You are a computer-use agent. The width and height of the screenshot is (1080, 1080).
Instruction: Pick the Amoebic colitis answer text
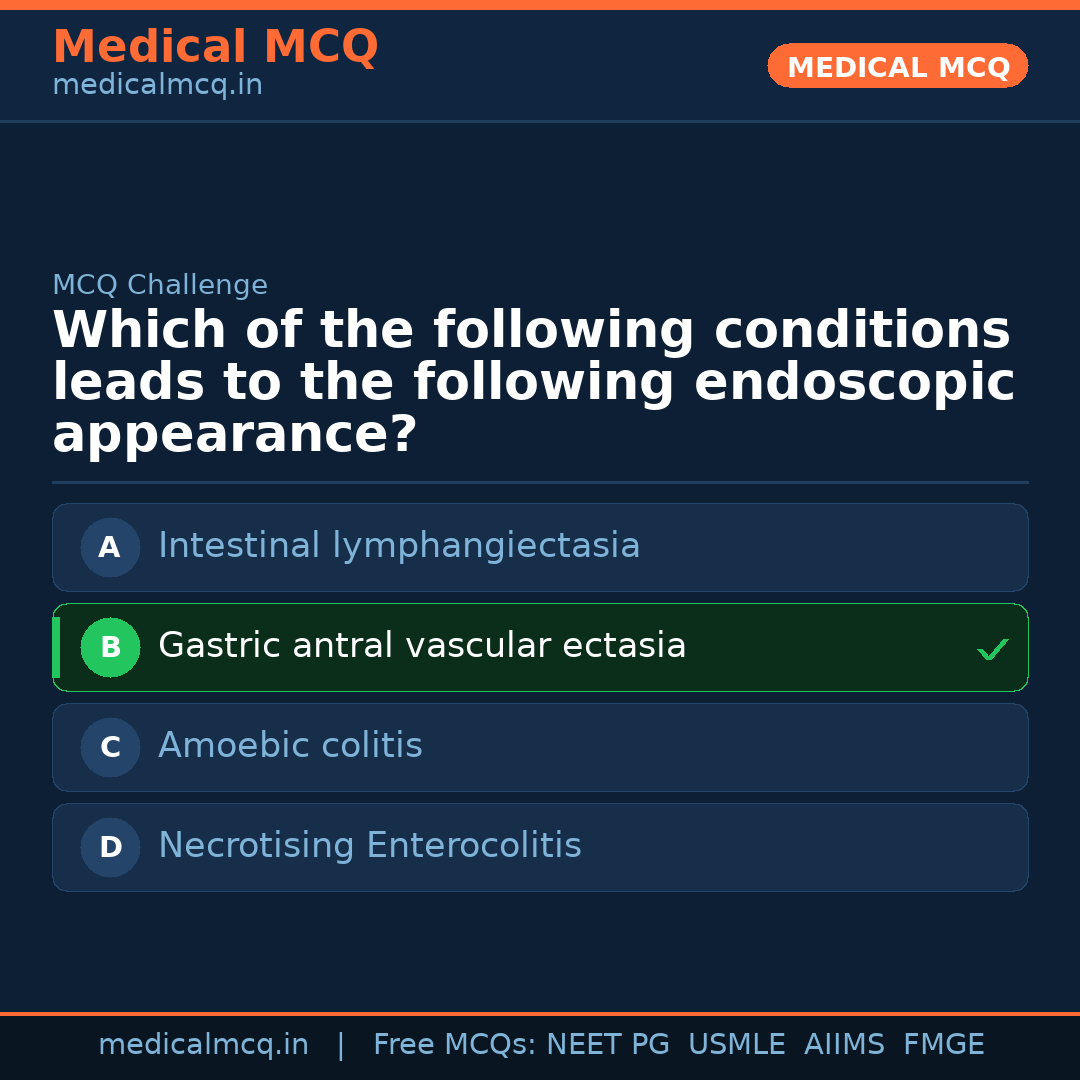(x=290, y=746)
